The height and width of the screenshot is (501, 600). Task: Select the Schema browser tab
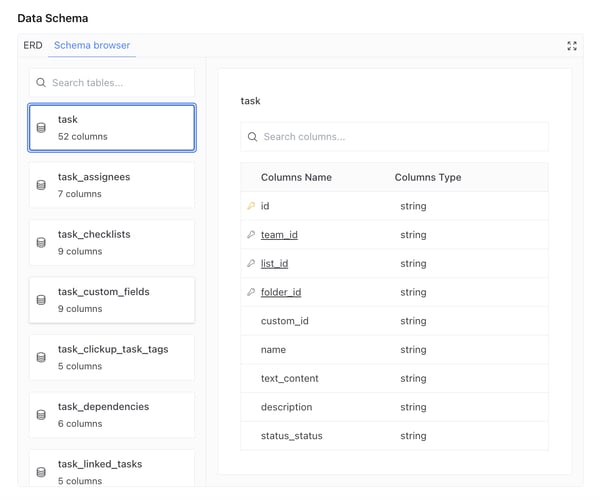92,45
